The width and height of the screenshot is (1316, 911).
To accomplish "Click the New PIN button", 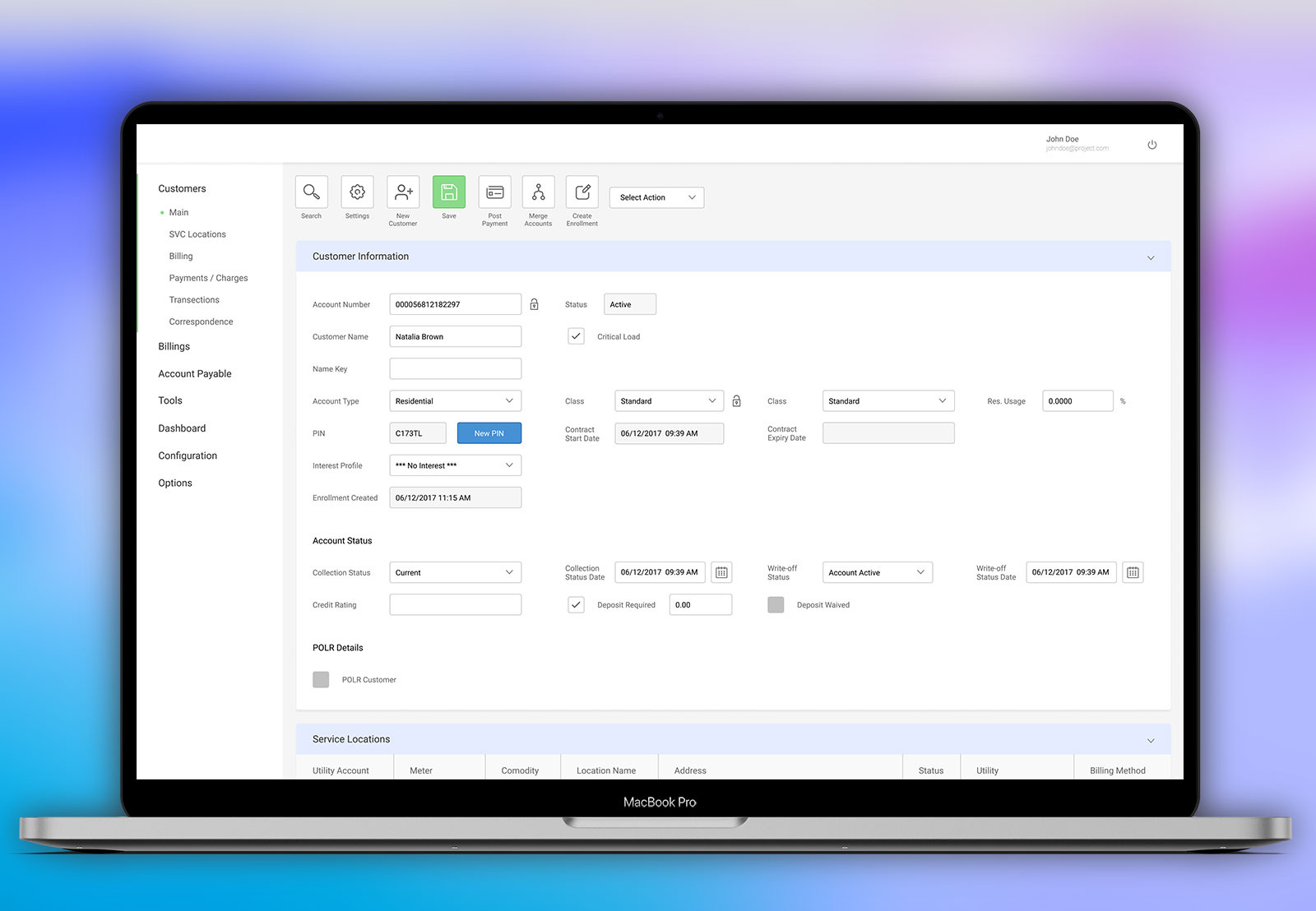I will tap(489, 432).
